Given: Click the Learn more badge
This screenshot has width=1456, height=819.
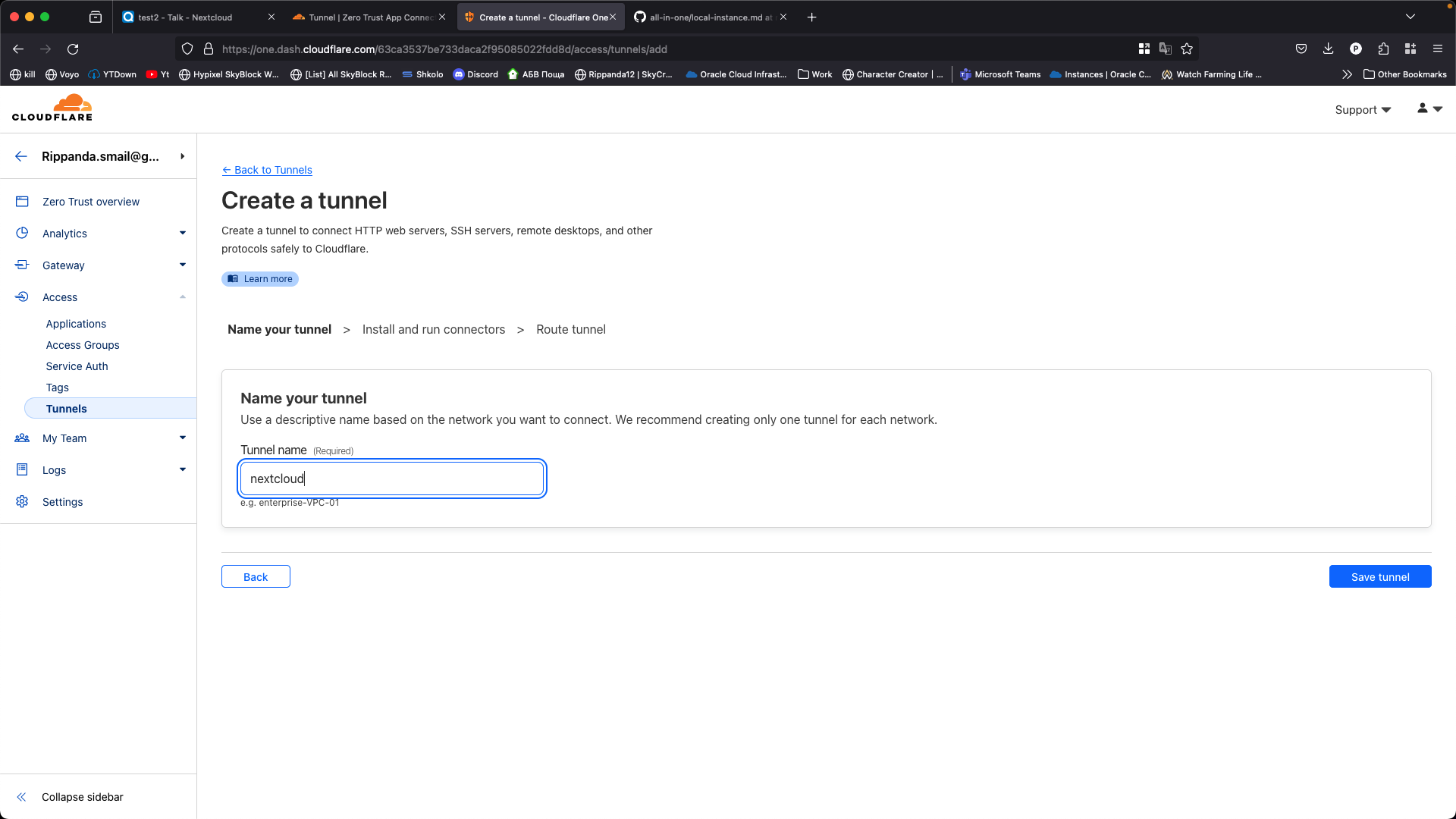Looking at the screenshot, I should coord(260,279).
